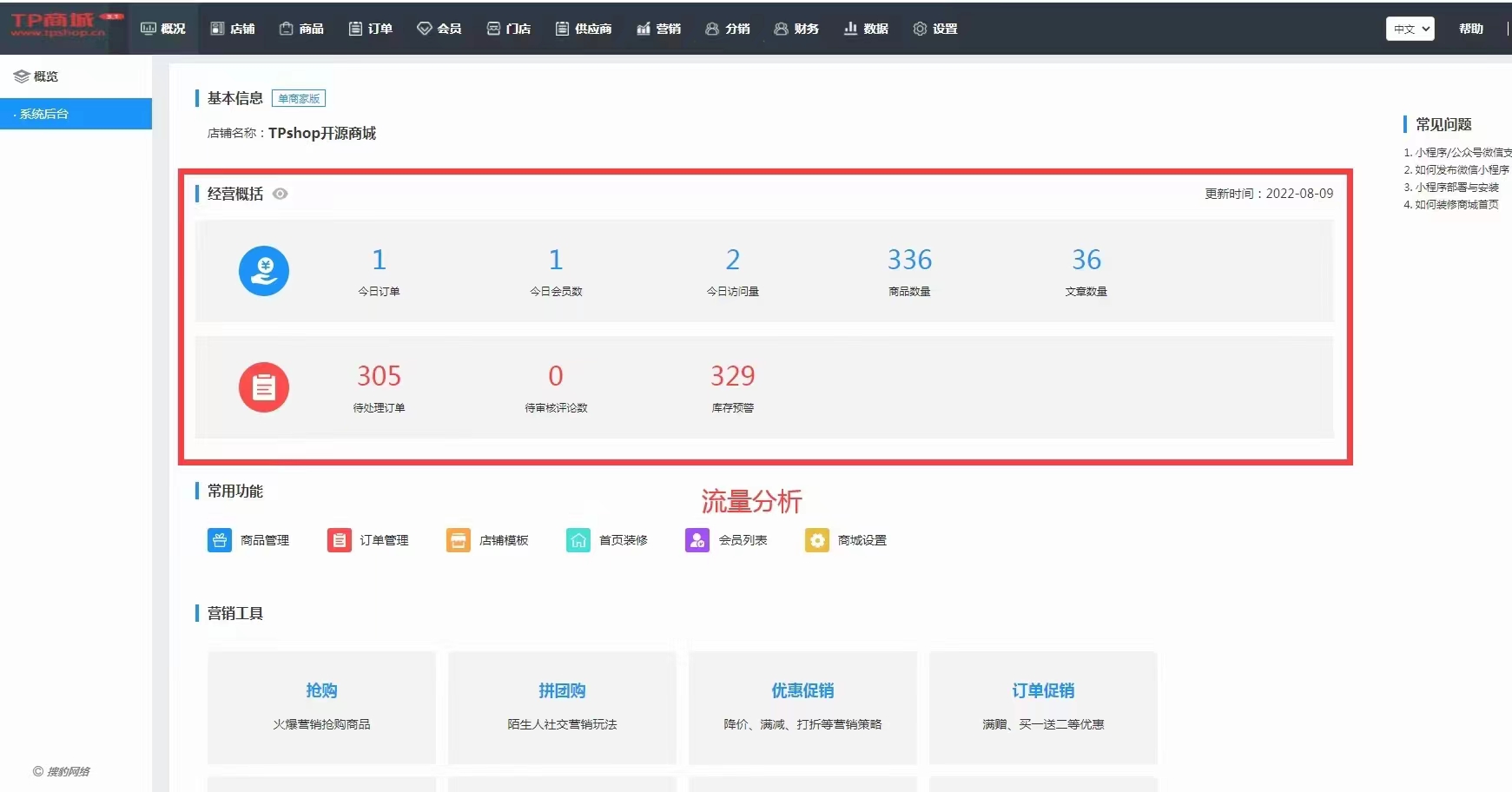This screenshot has width=1512, height=792.
Task: Click the 商品管理 shortcut icon
Action: tap(220, 540)
